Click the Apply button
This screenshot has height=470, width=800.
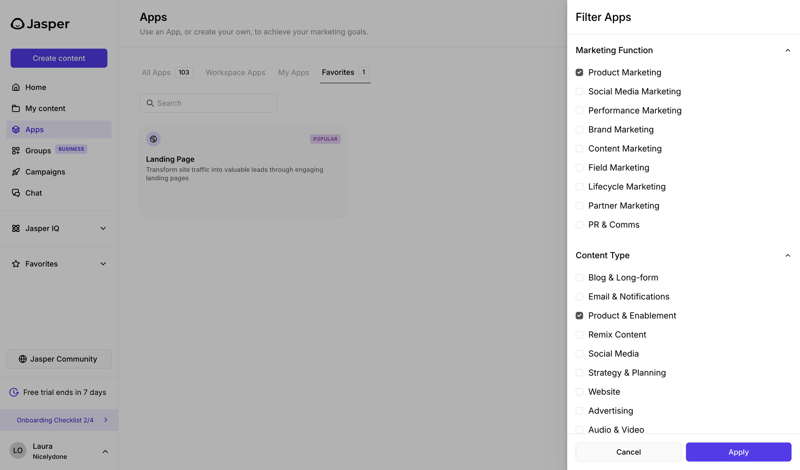[738, 452]
